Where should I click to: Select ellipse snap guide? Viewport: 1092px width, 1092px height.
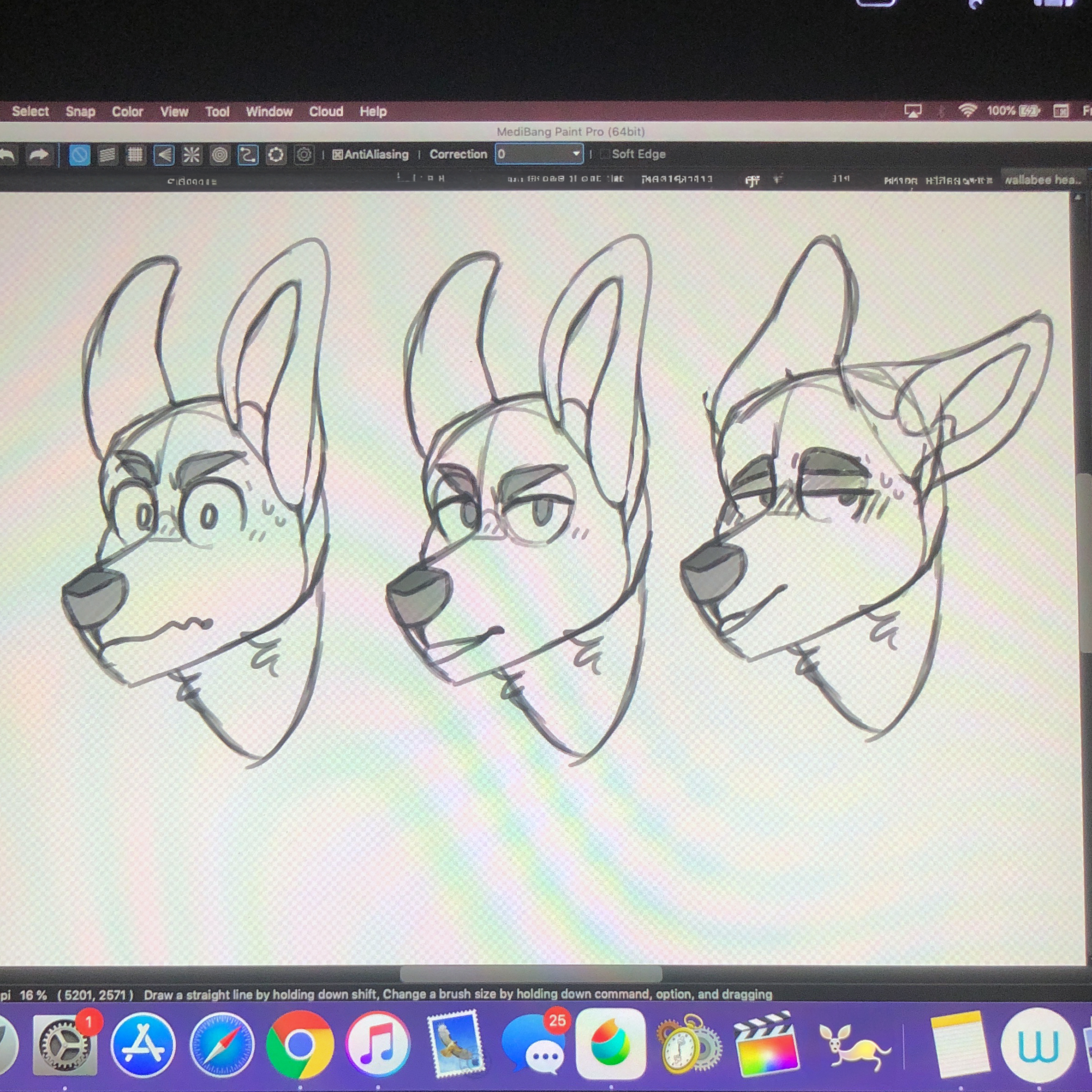point(276,155)
